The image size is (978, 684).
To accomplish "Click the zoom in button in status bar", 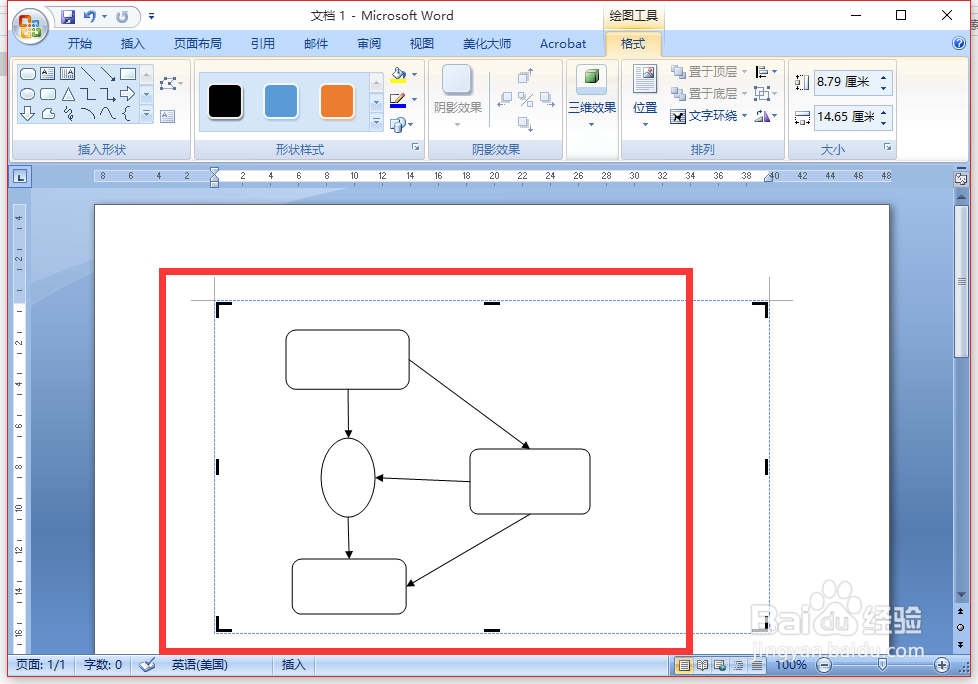I will [941, 664].
